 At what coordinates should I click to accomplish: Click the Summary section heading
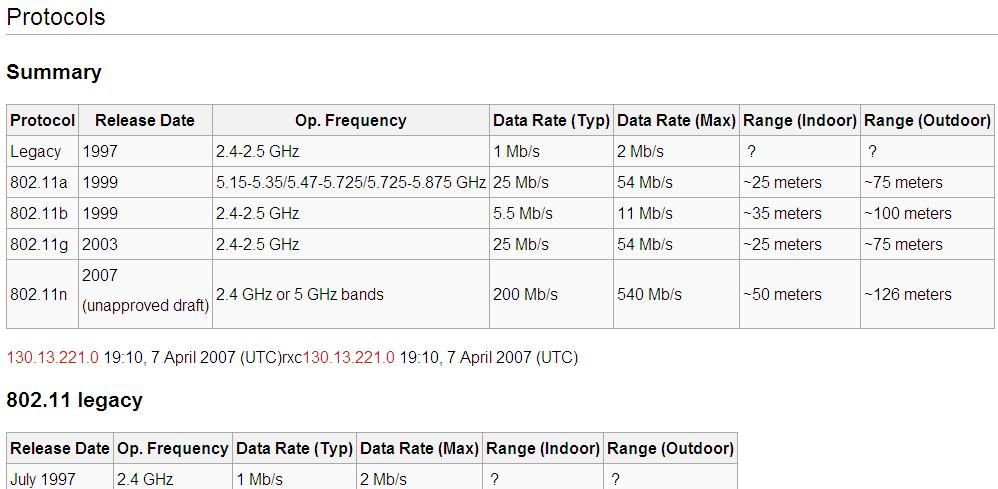[54, 72]
